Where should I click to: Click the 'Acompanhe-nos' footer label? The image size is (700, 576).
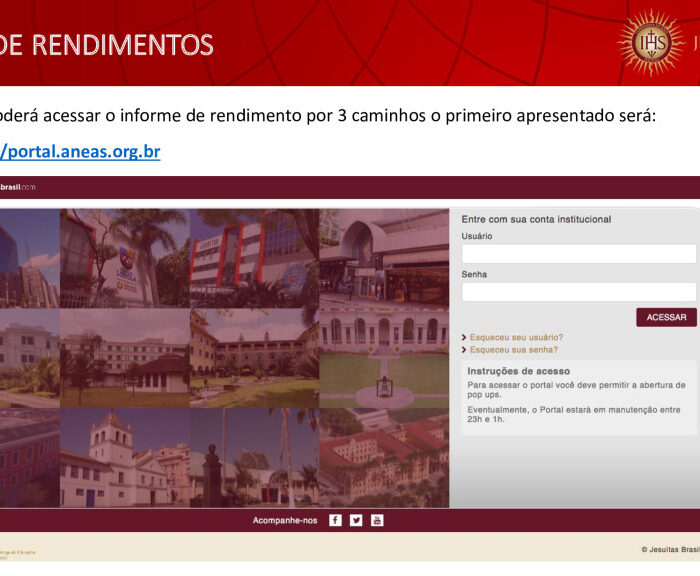(x=285, y=520)
